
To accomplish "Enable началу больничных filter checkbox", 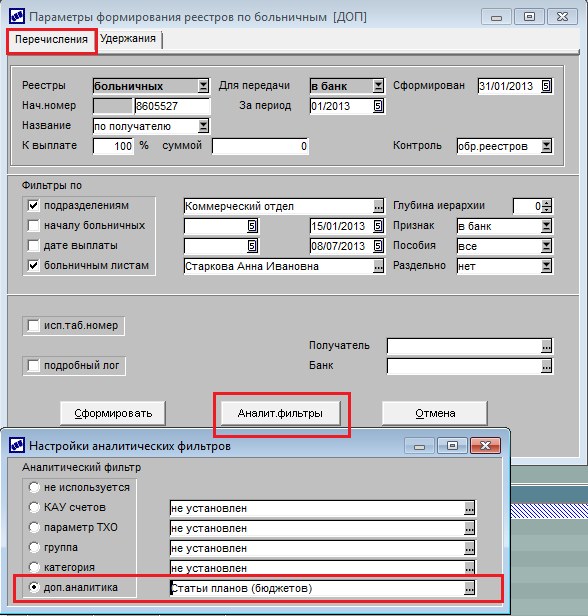I will click(34, 225).
